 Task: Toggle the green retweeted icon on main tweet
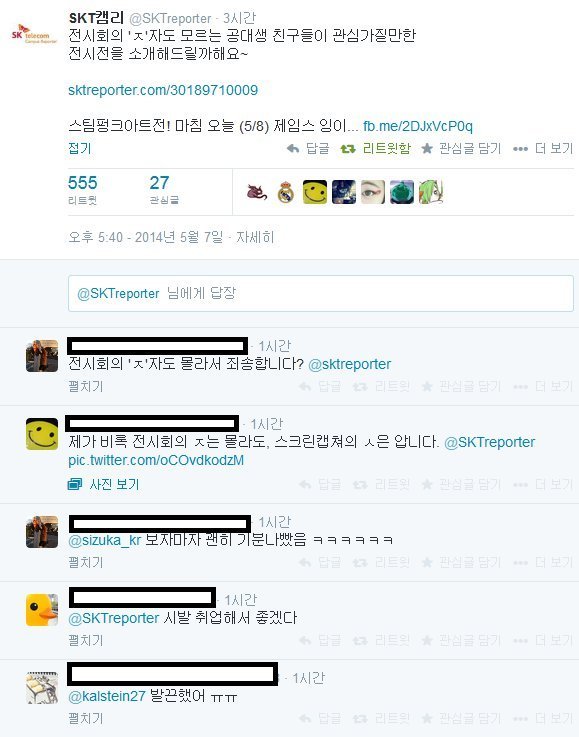[348, 149]
